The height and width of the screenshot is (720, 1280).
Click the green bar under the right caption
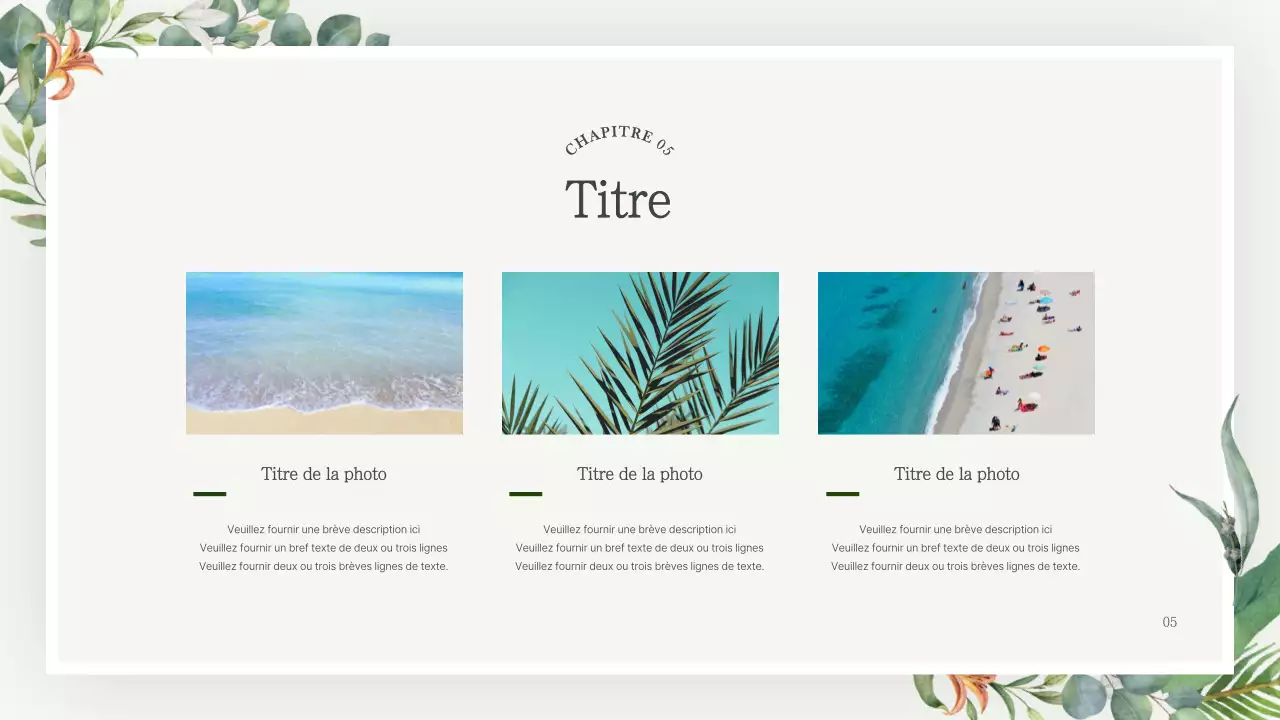[842, 493]
